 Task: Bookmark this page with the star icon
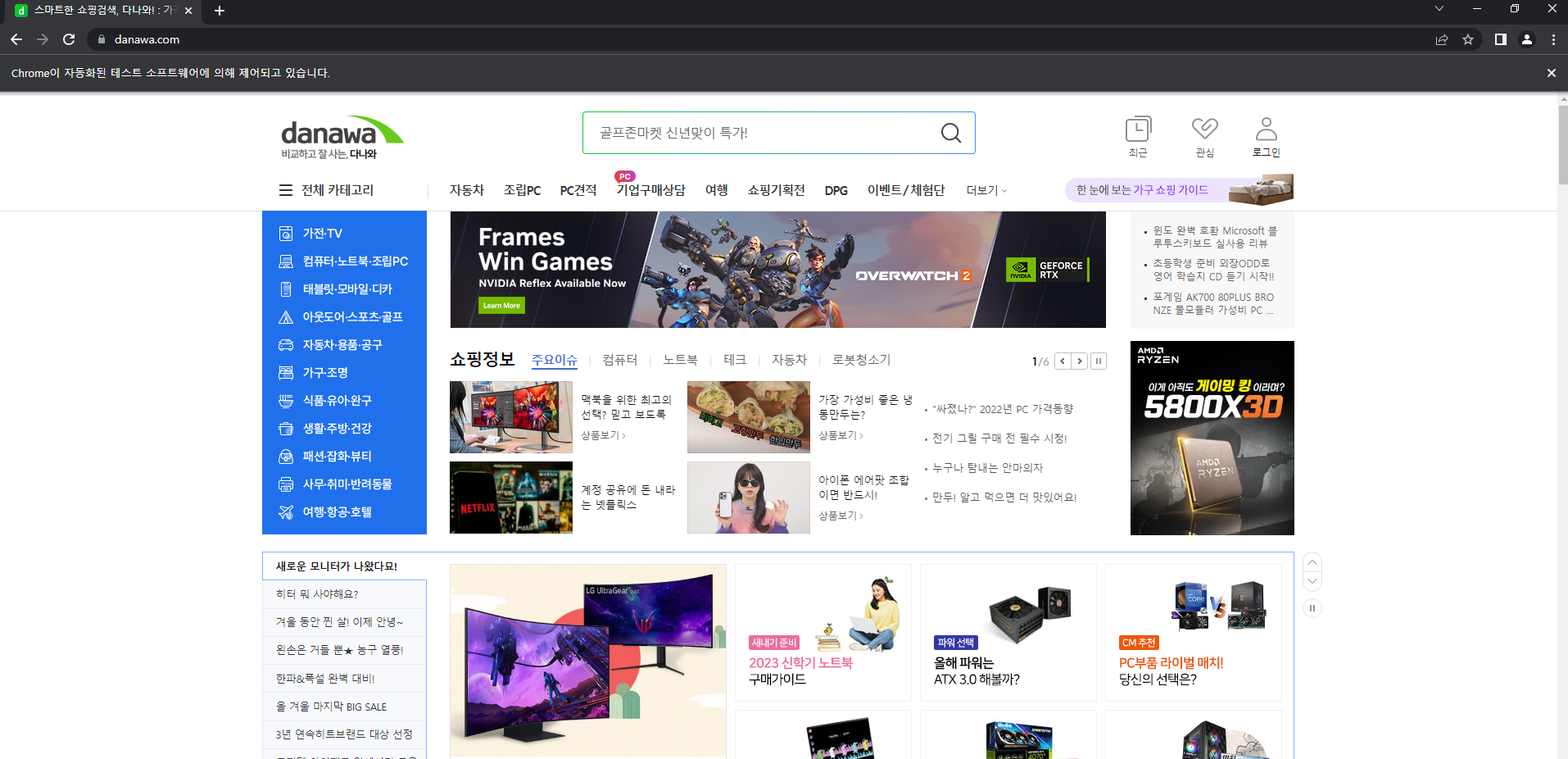tap(1468, 39)
